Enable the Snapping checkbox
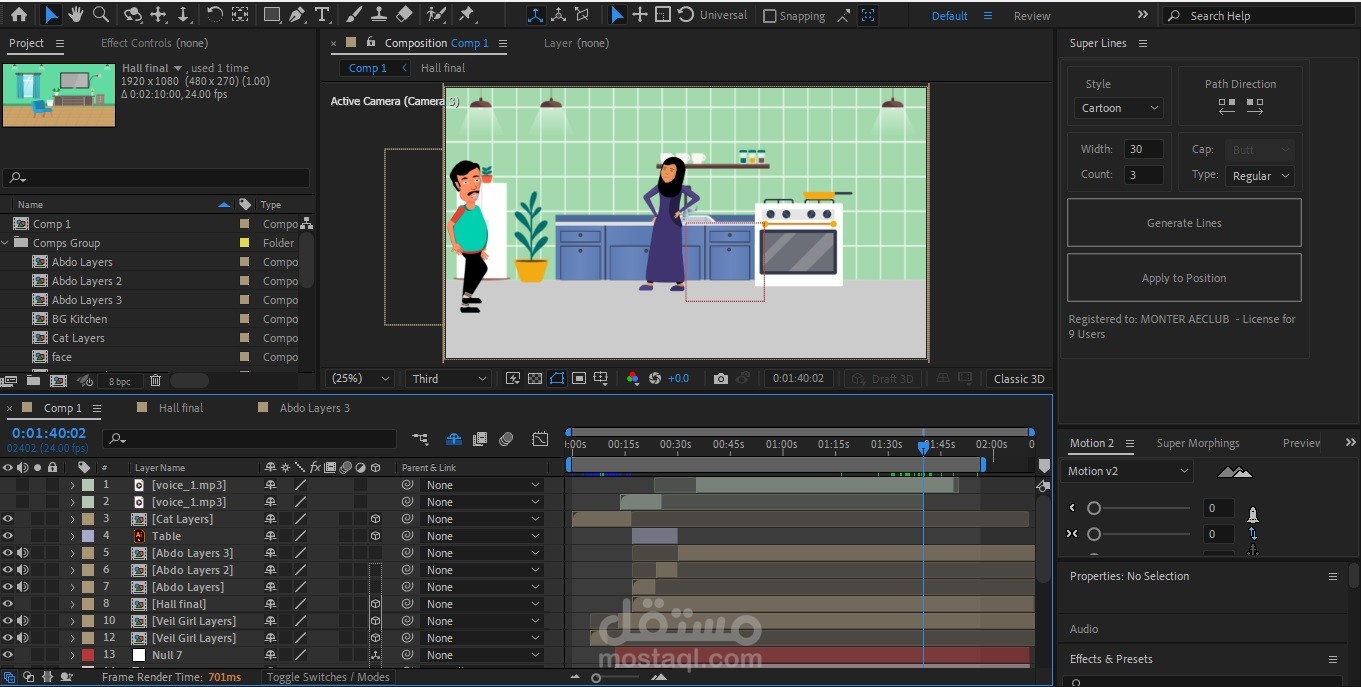1361x687 pixels. [769, 16]
